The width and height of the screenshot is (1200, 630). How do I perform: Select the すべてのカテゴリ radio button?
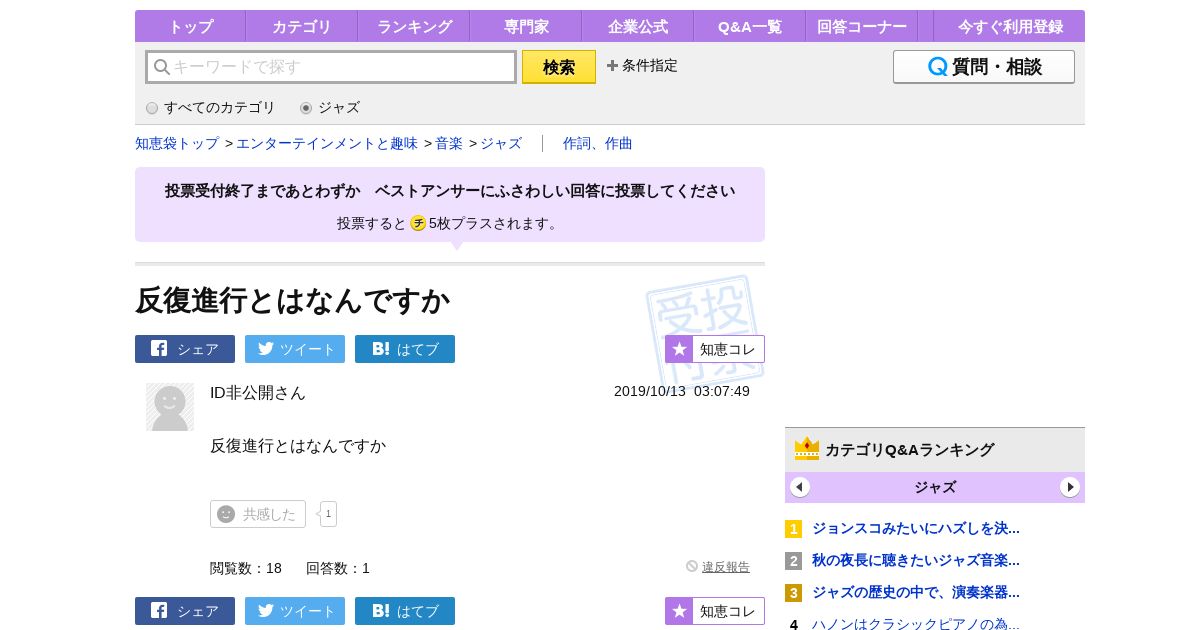tap(152, 108)
